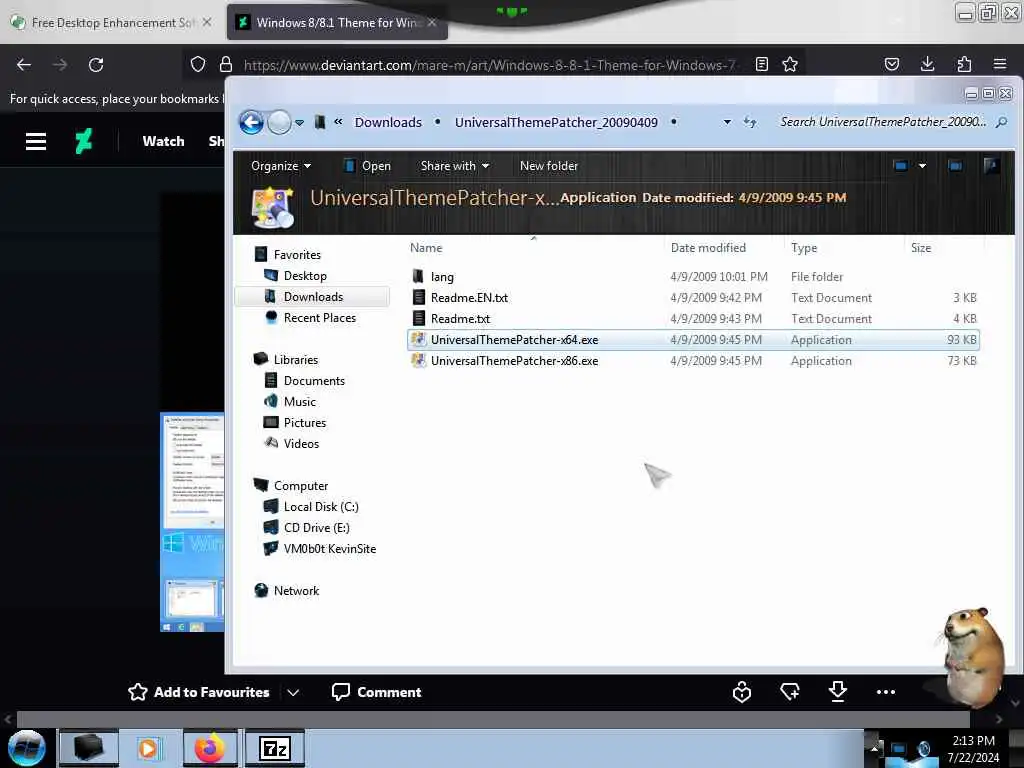Open Firefox downloads panel
Viewport: 1024px width, 768px height.
coord(927,65)
